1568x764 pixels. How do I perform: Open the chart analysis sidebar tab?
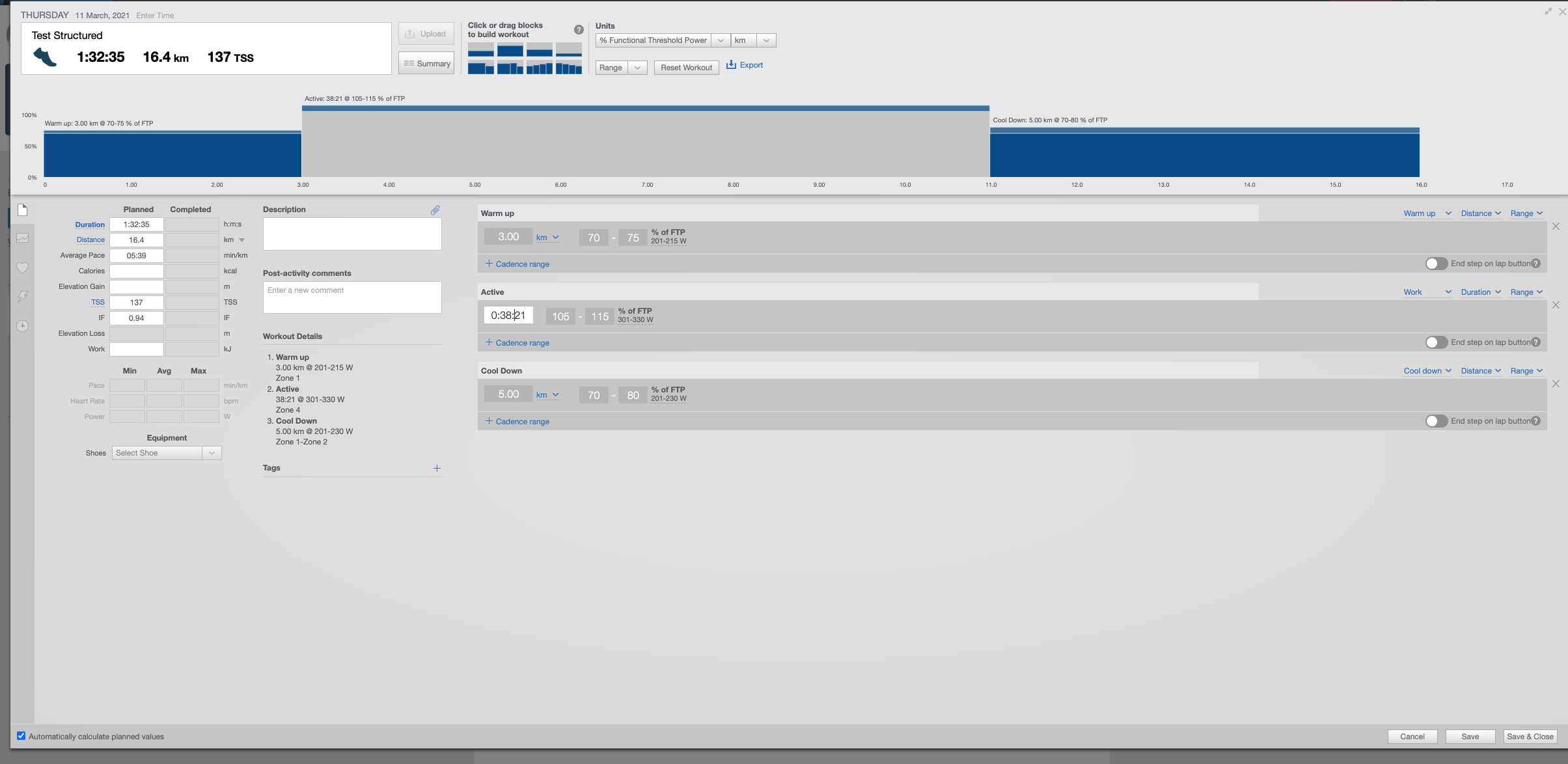22,238
